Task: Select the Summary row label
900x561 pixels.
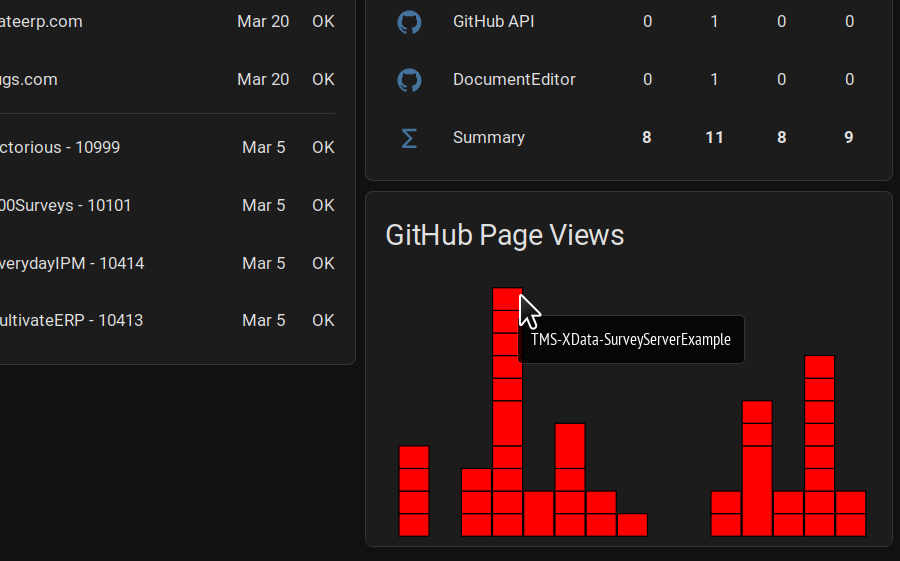Action: (489, 137)
